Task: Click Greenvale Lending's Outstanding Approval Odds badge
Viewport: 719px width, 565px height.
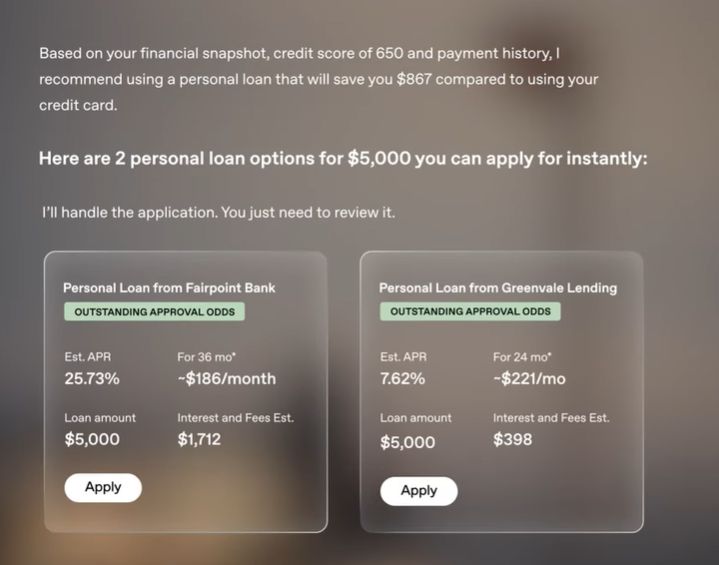Action: (470, 312)
